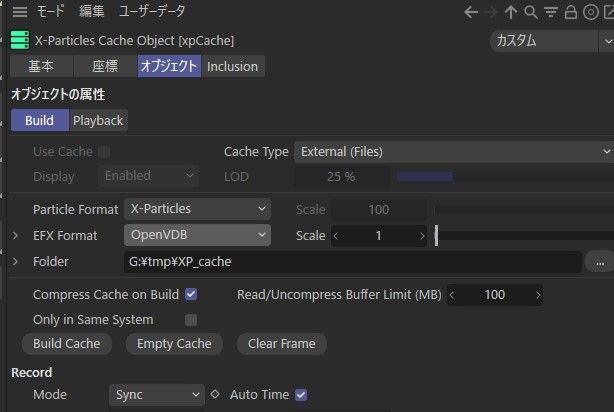Open the Cache Type dropdown
This screenshot has width=614, height=412.
[x=454, y=152]
